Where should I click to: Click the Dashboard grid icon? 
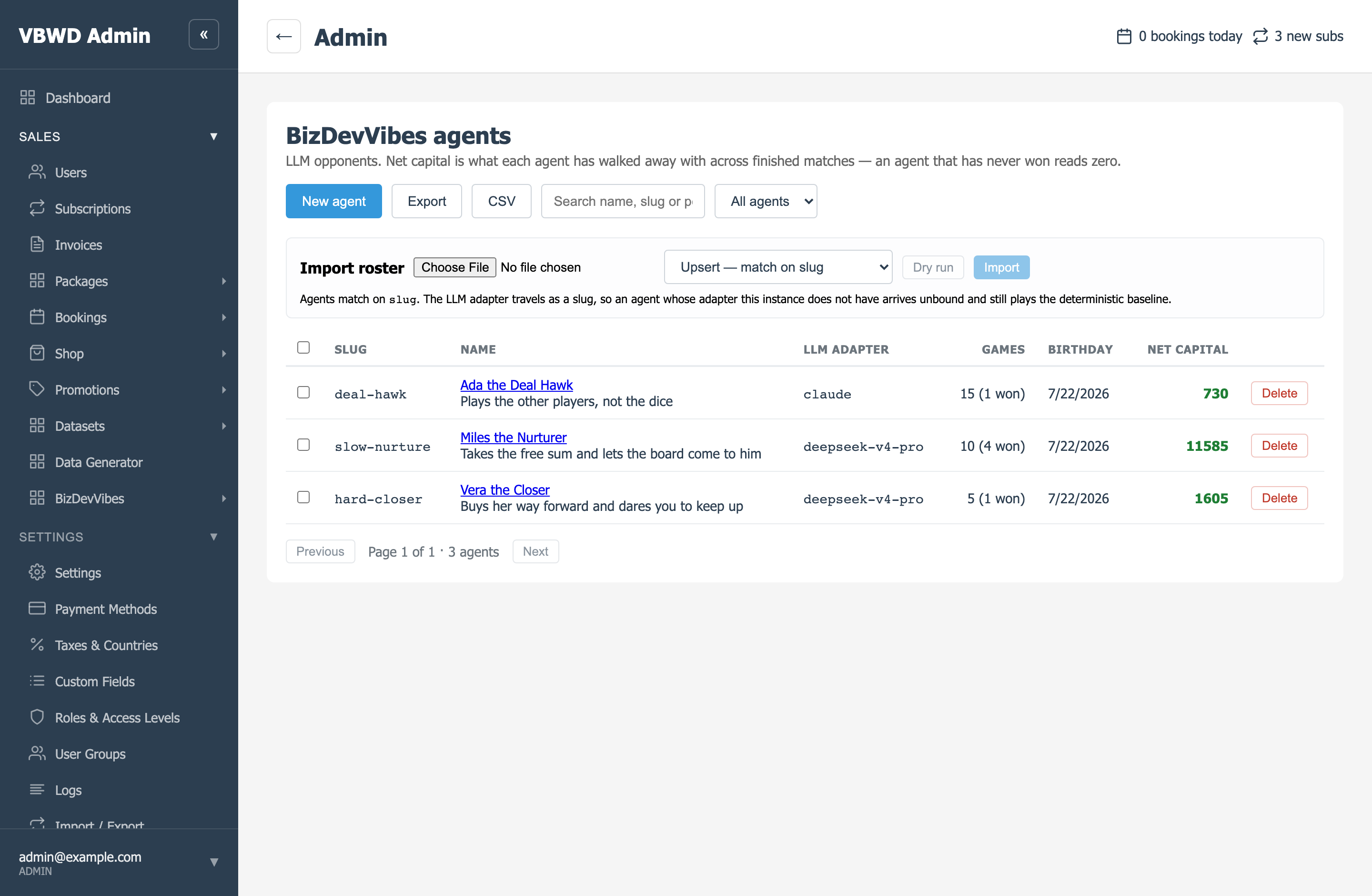point(27,97)
